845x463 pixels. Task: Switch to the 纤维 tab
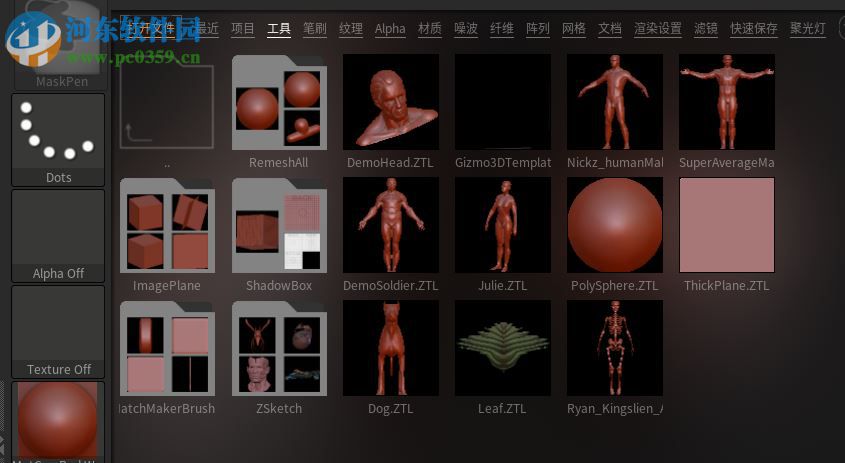click(502, 28)
